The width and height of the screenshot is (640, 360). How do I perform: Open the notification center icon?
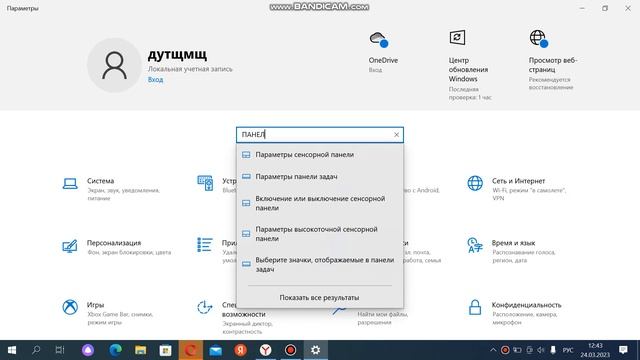tap(623, 350)
